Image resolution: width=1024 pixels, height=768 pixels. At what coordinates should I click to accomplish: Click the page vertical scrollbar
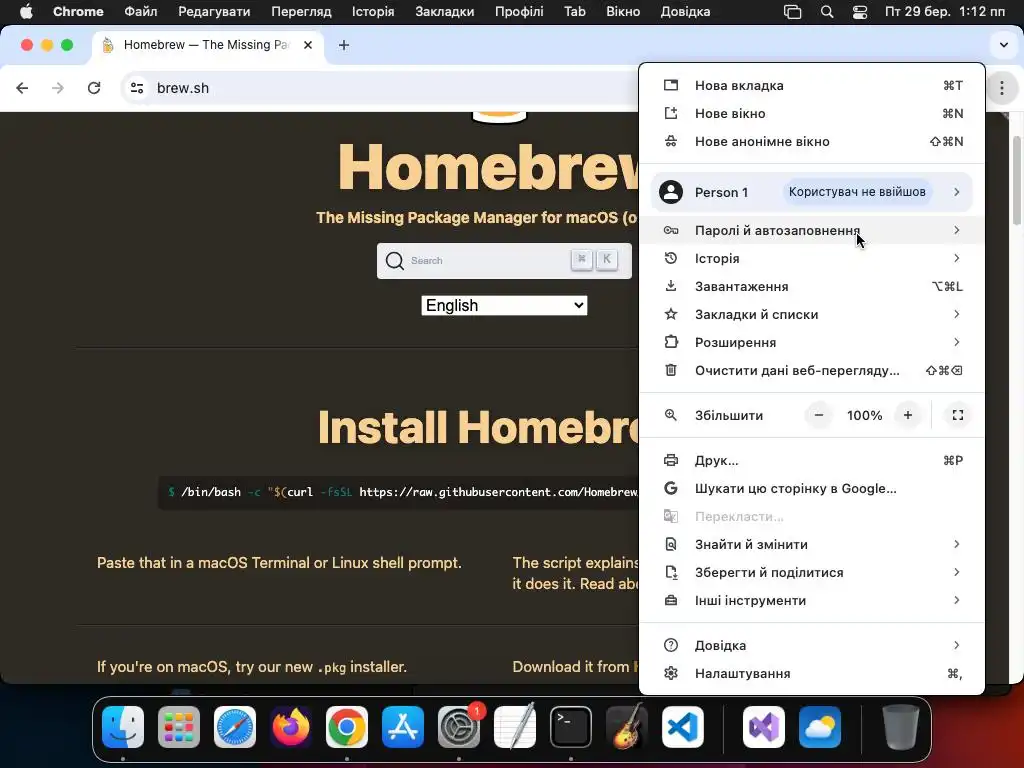tap(1016, 181)
